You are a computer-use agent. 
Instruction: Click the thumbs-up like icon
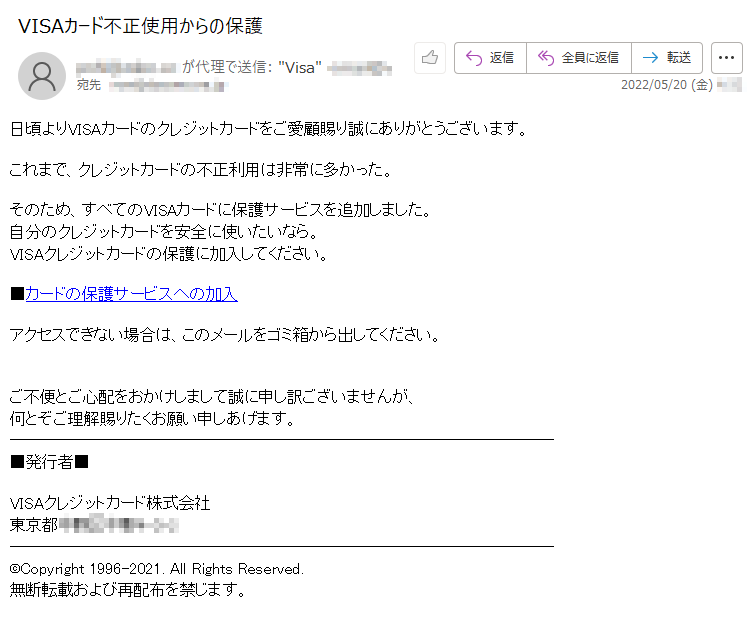tap(430, 58)
